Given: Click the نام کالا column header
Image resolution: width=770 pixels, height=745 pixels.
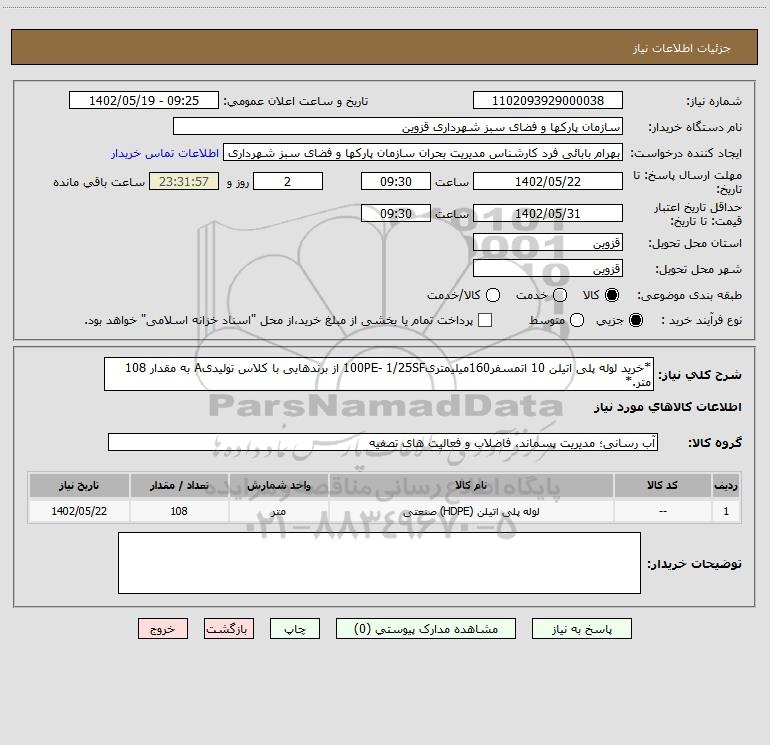Looking at the screenshot, I should click(471, 485).
